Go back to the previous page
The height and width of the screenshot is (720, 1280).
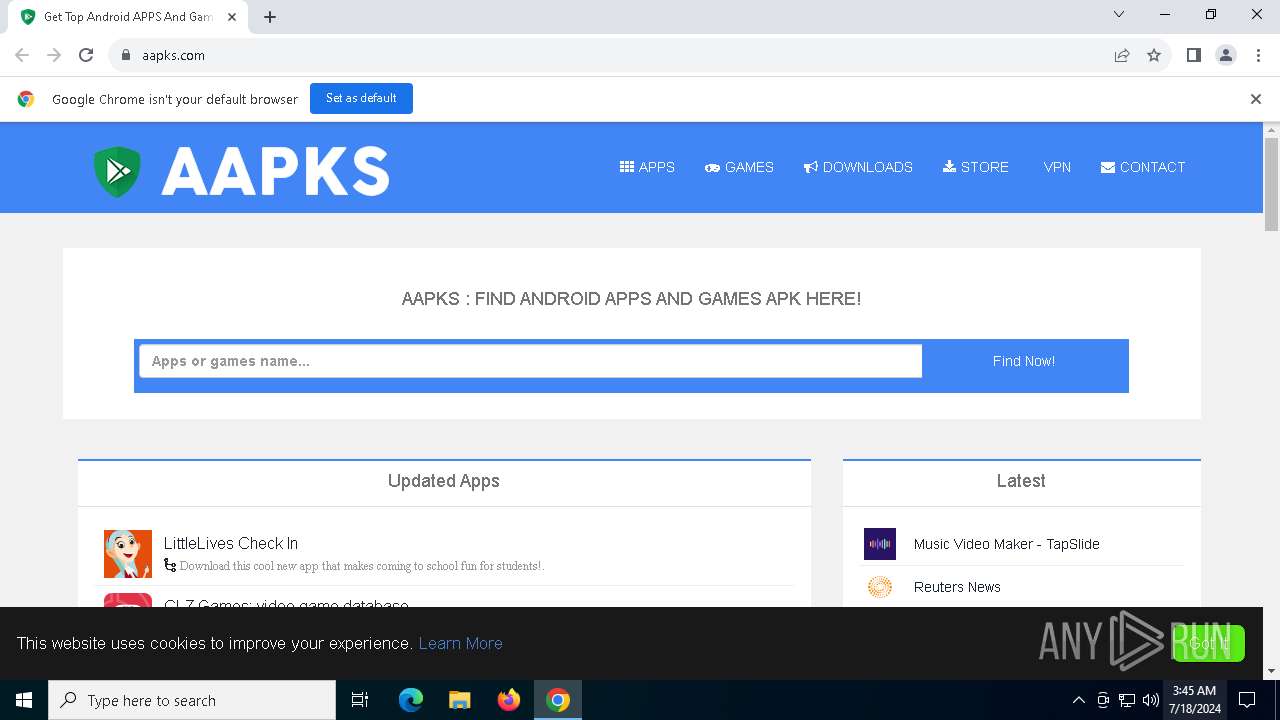(x=22, y=55)
